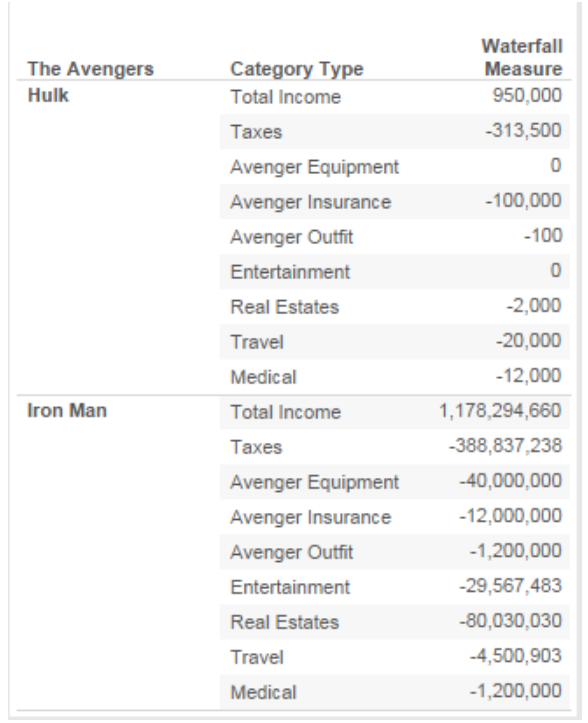Click Hulk's Avenger Insurance value -100,000

[523, 201]
